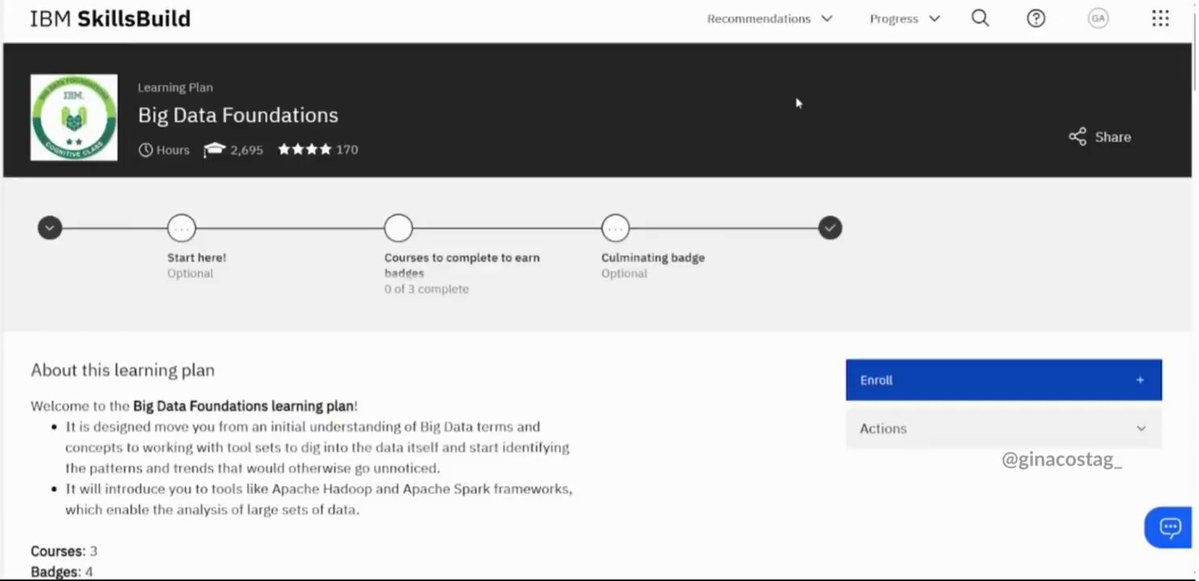Click the 0 of 3 complete text
This screenshot has height=581, width=1199.
[427, 289]
